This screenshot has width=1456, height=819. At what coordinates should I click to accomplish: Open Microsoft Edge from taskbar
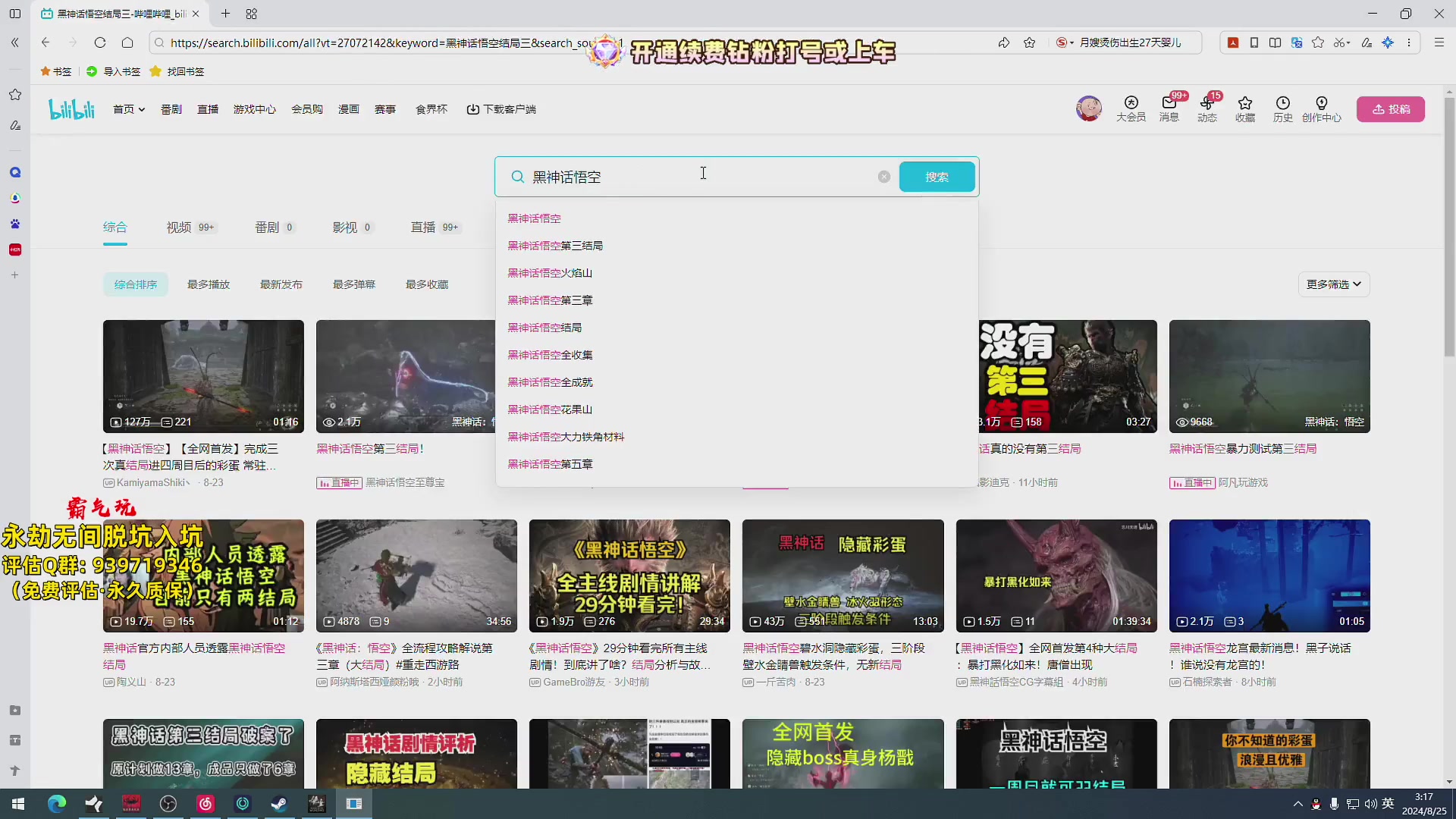pyautogui.click(x=57, y=804)
